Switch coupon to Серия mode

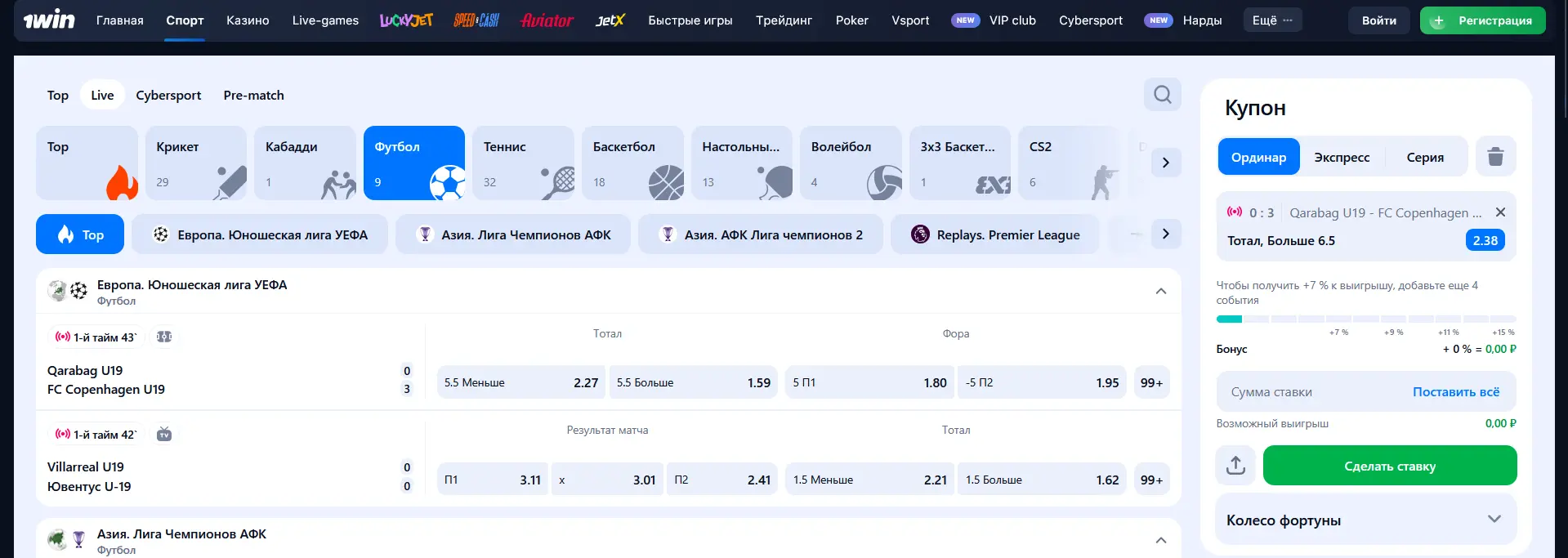pyautogui.click(x=1424, y=157)
